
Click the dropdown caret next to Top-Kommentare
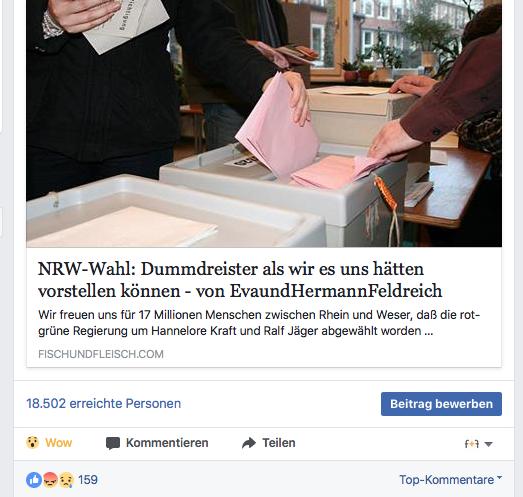coord(499,477)
